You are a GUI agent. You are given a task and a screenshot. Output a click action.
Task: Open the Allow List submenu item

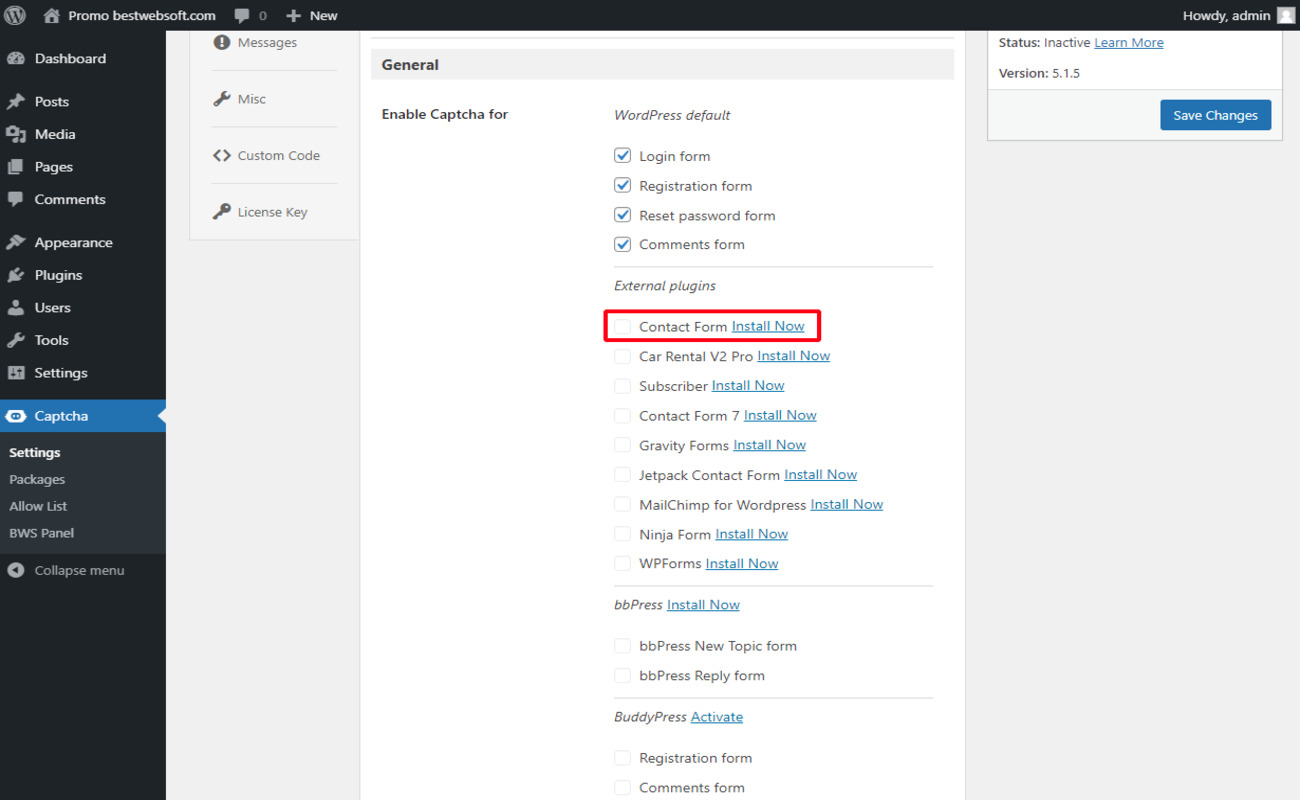pyautogui.click(x=38, y=507)
